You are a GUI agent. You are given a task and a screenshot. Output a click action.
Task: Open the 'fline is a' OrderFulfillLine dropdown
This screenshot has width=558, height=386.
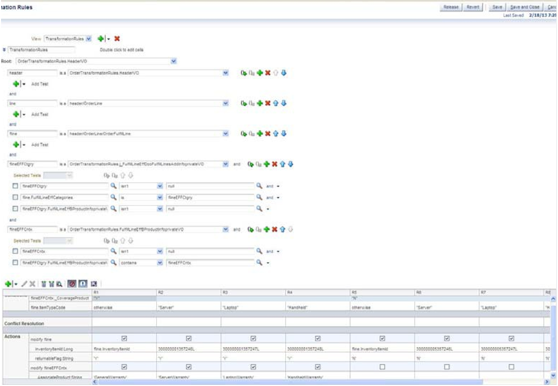click(x=226, y=133)
